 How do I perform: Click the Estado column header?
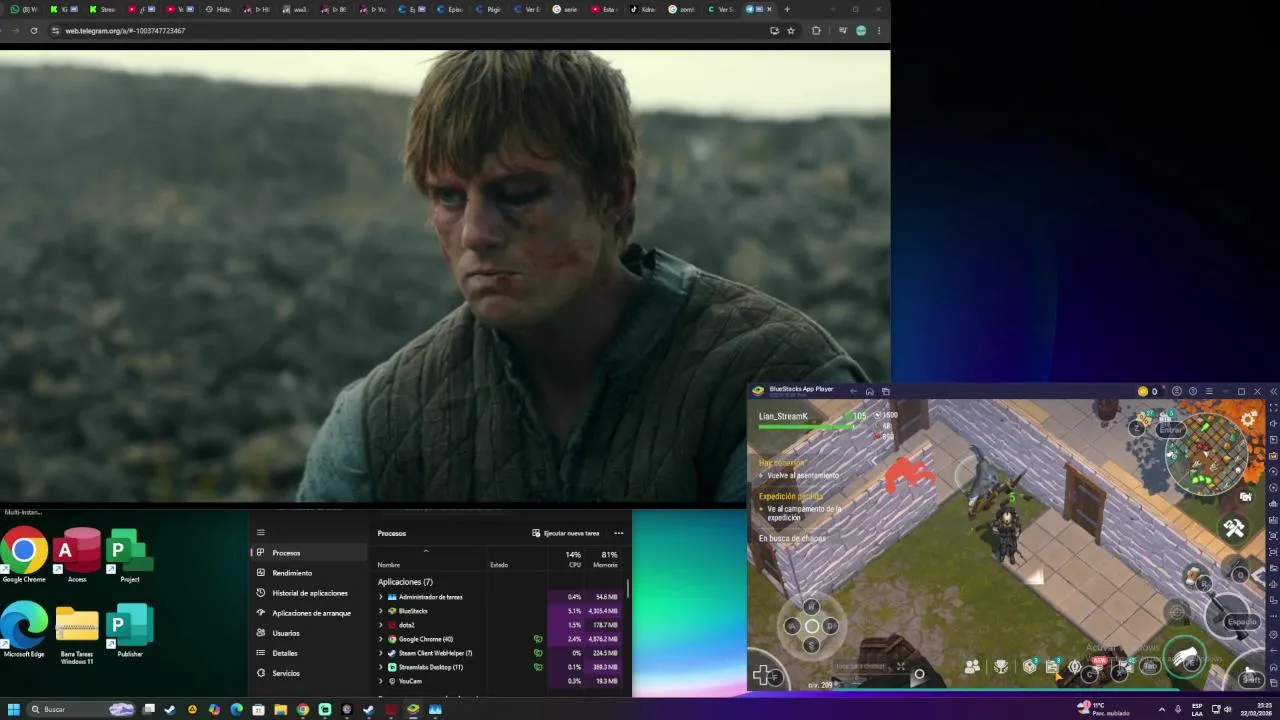[499, 565]
